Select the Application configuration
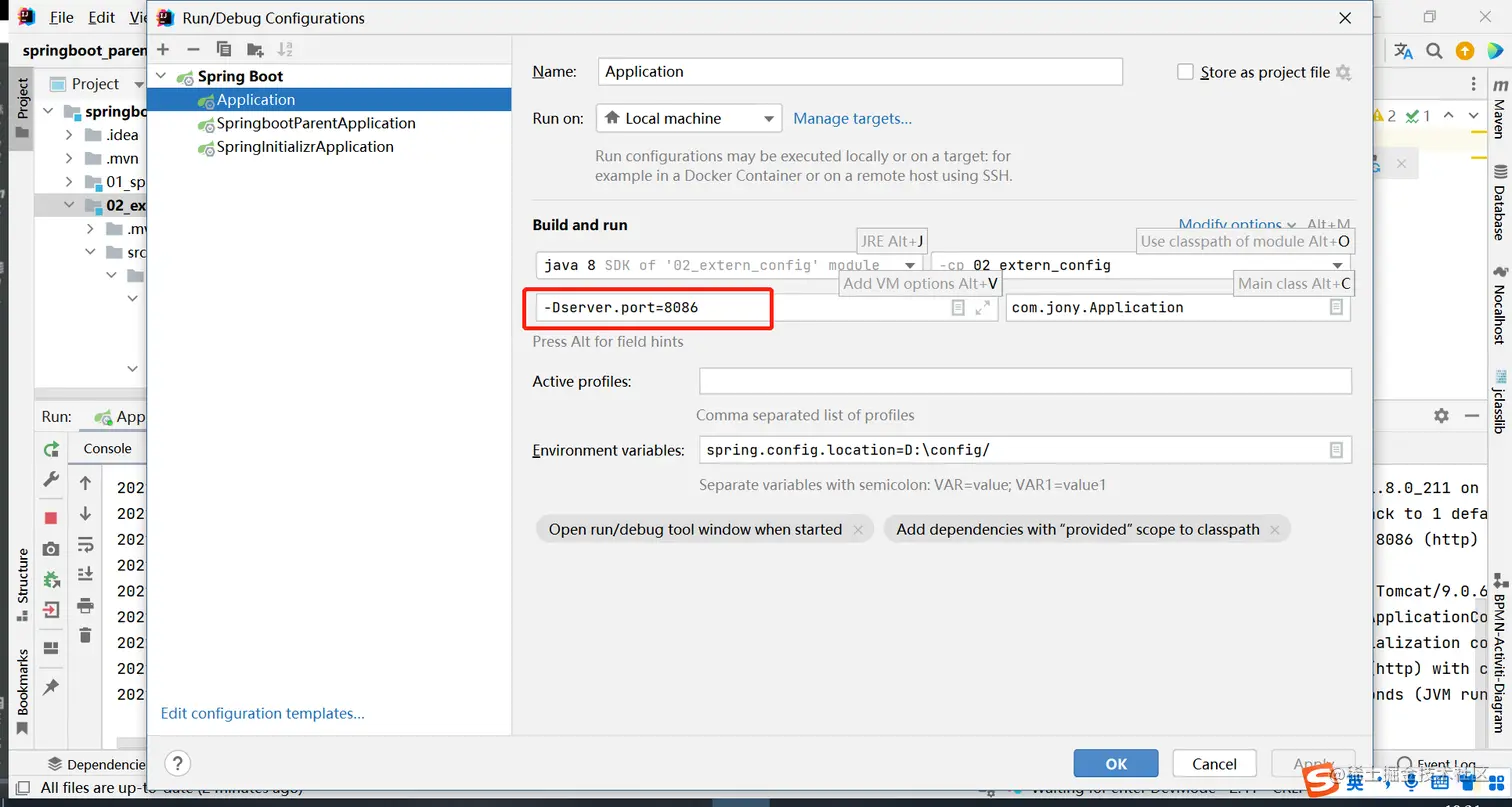Viewport: 1512px width, 807px height. pos(329,99)
